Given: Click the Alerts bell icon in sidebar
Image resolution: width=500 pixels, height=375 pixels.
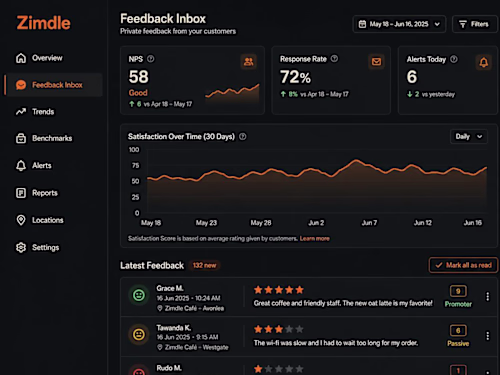Looking at the screenshot, I should [21, 166].
